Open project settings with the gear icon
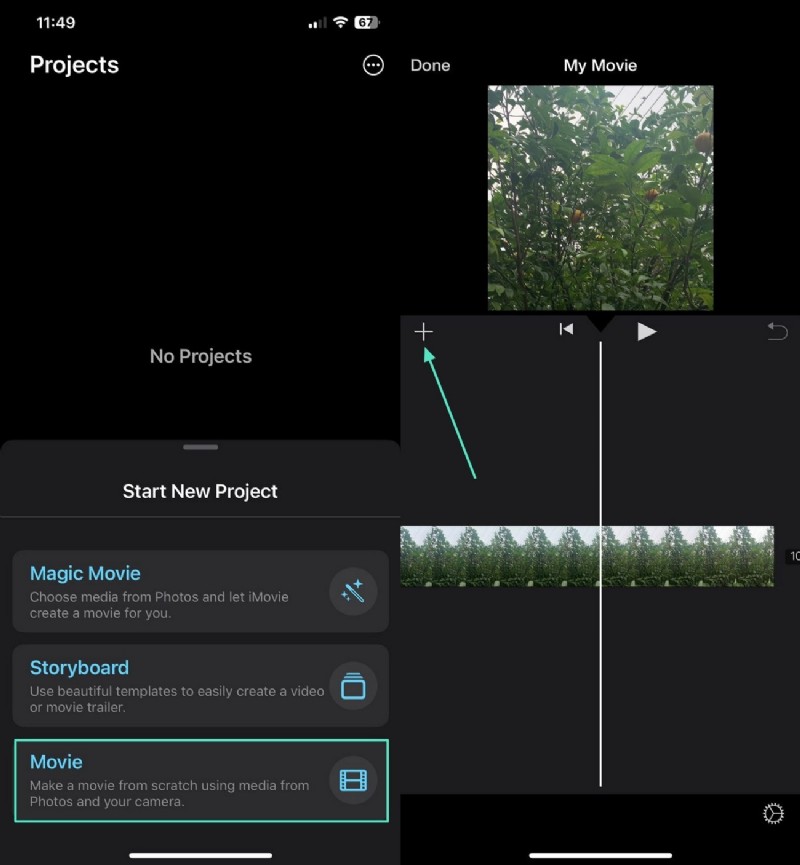The image size is (800, 865). pos(773,814)
